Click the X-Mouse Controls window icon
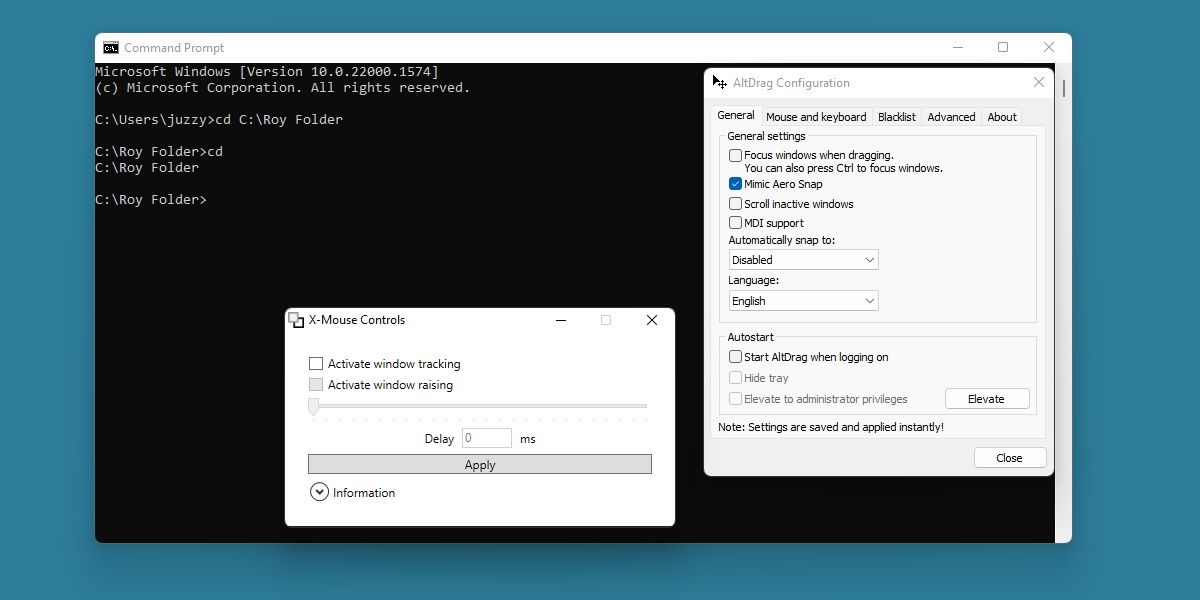1200x600 pixels. (296, 320)
